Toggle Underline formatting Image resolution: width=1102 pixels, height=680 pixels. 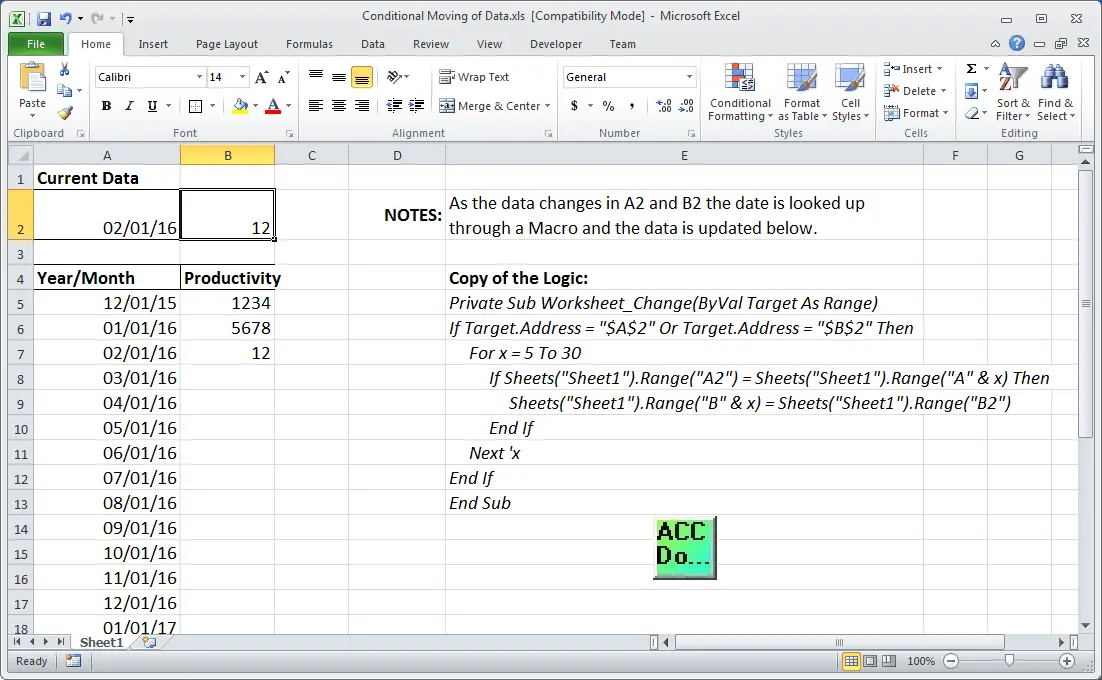(152, 106)
